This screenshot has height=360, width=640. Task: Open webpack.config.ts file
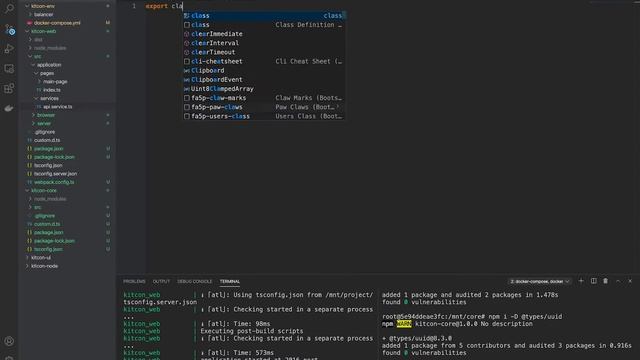(54, 182)
